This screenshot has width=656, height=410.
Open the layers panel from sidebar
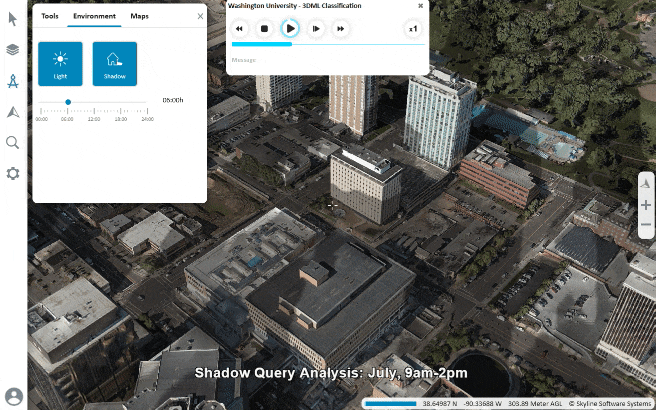click(13, 49)
